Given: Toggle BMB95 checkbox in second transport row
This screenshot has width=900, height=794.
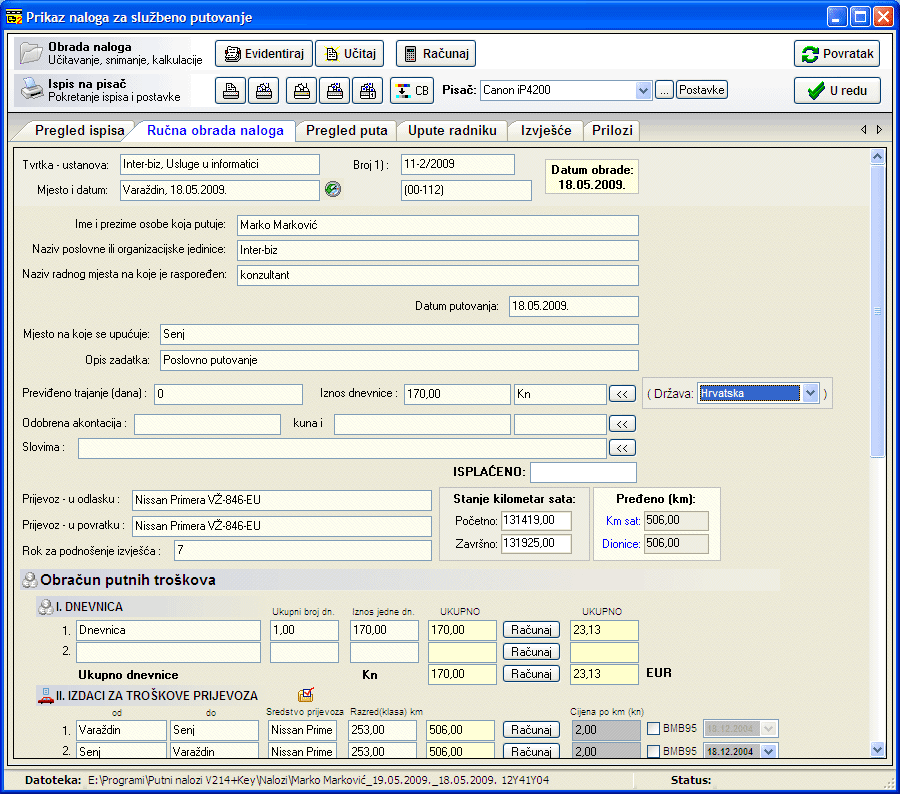Looking at the screenshot, I should [x=655, y=751].
